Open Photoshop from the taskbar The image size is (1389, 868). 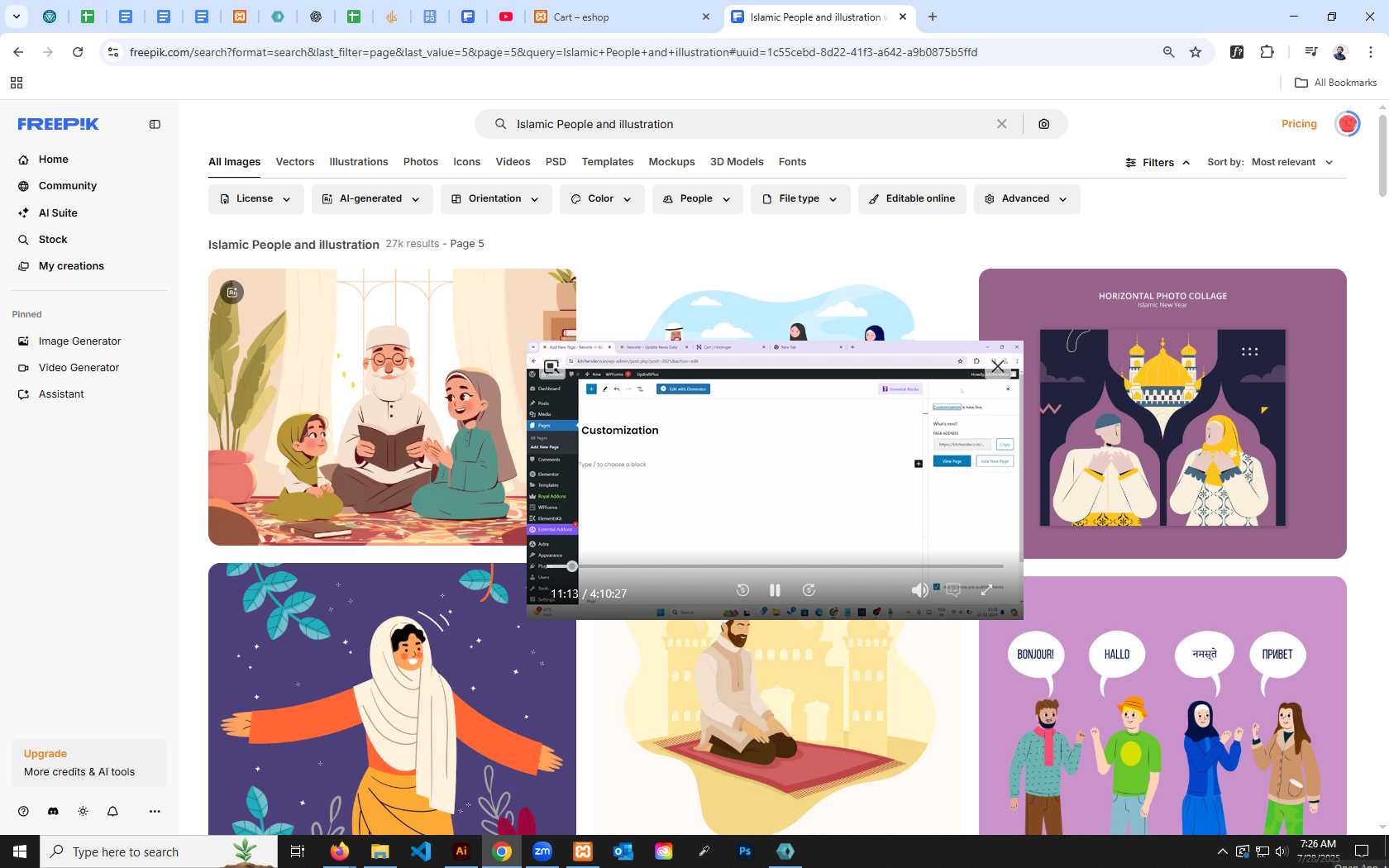(x=745, y=851)
